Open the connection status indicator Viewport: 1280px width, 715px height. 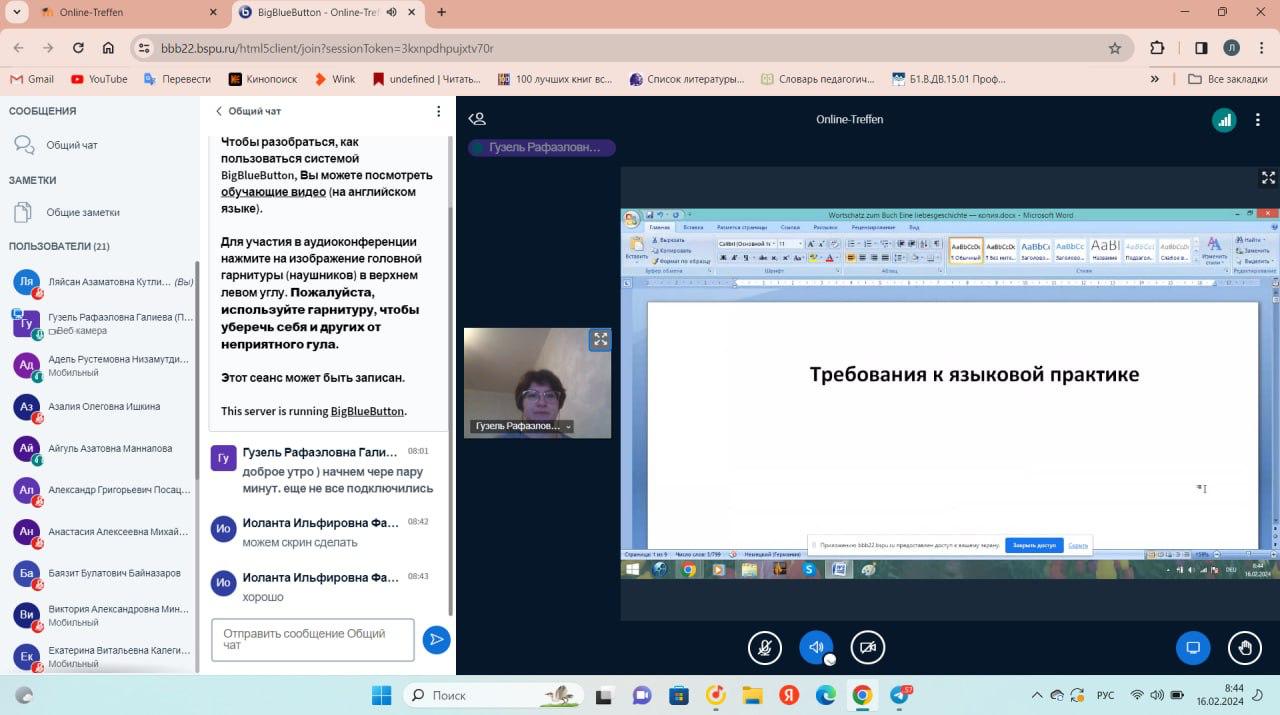1224,120
